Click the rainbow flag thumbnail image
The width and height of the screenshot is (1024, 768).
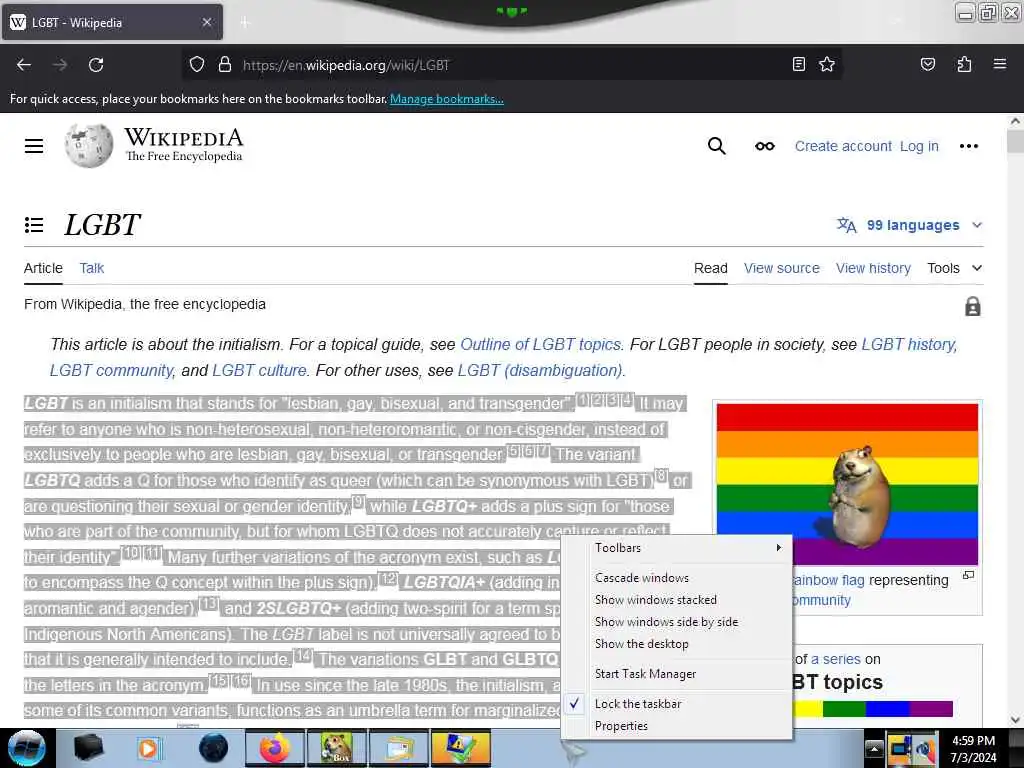tap(847, 484)
